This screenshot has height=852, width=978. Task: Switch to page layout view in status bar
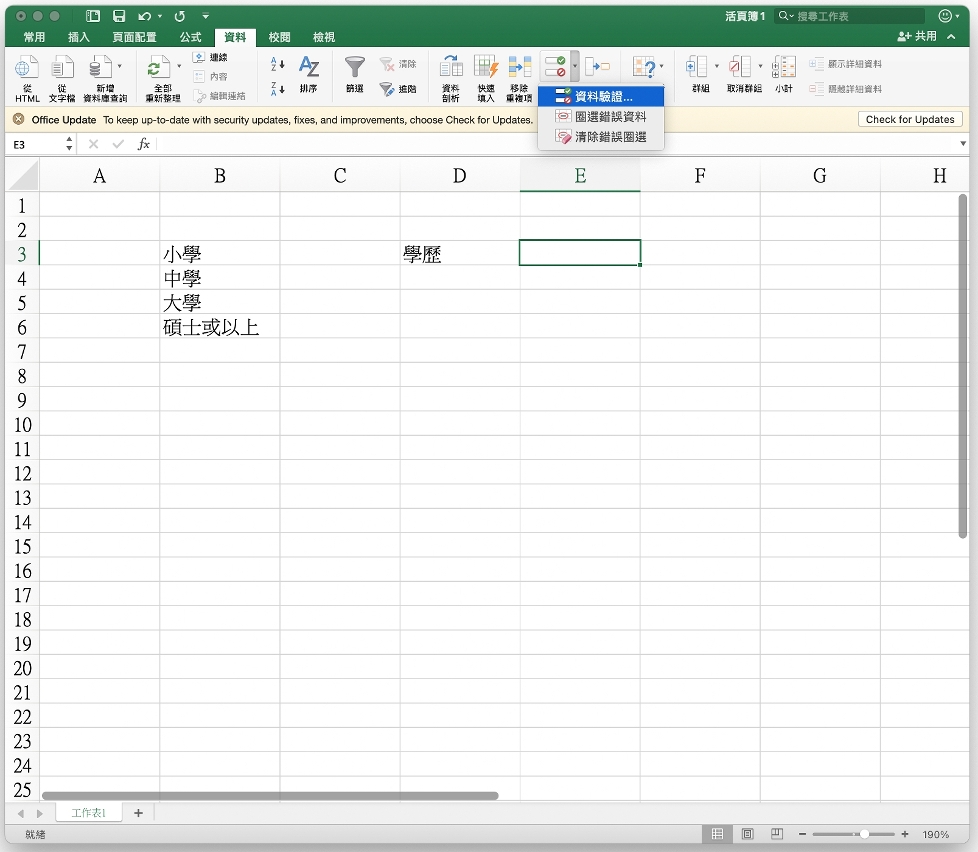coord(747,834)
